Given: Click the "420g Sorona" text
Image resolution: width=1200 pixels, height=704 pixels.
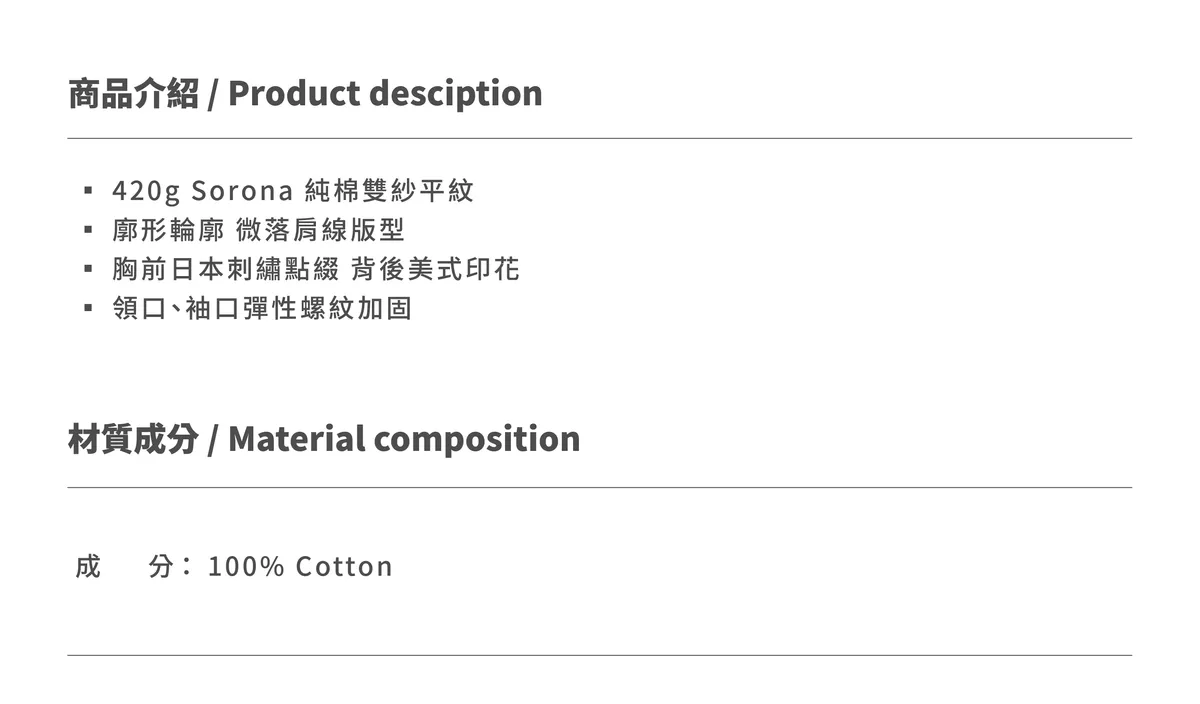Looking at the screenshot, I should click(x=202, y=190).
